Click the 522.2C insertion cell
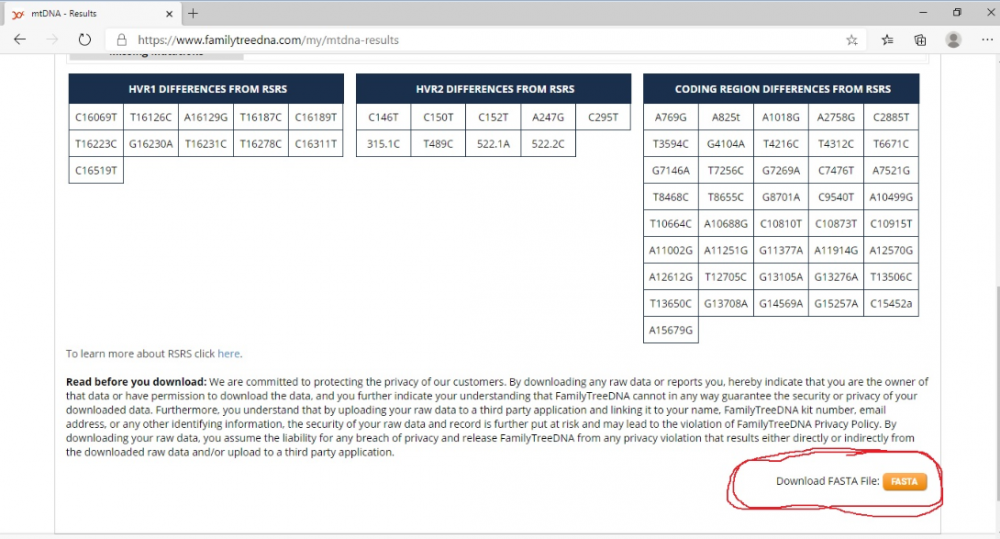Viewport: 1000px width, 539px height. pyautogui.click(x=548, y=144)
